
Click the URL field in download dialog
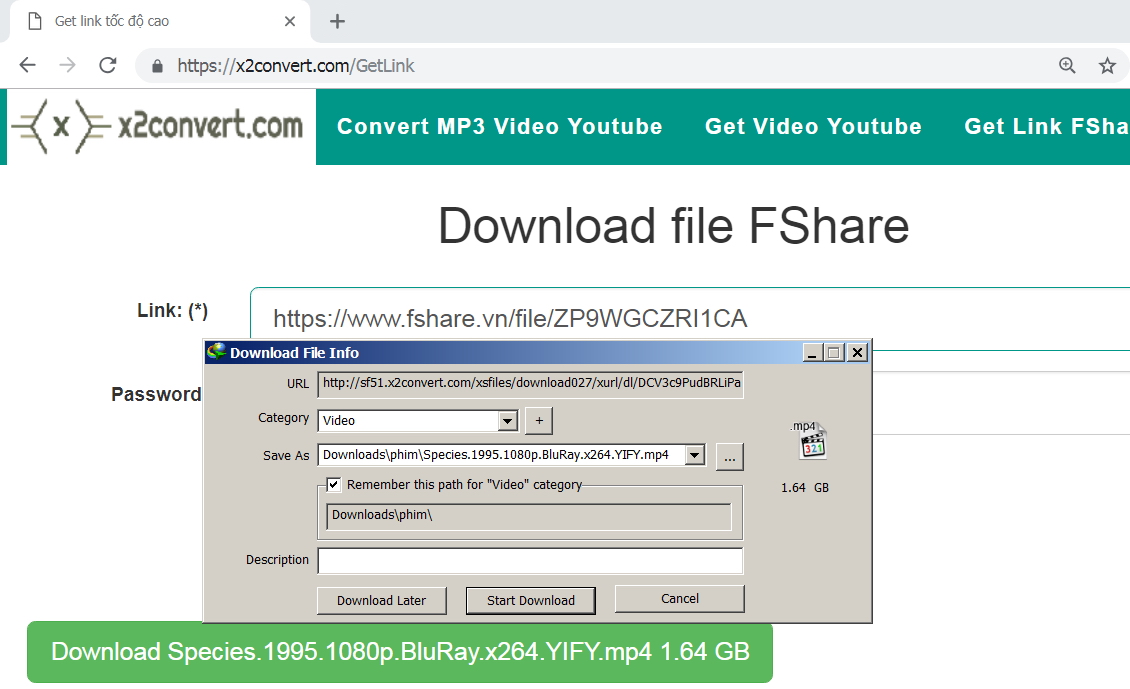point(530,383)
